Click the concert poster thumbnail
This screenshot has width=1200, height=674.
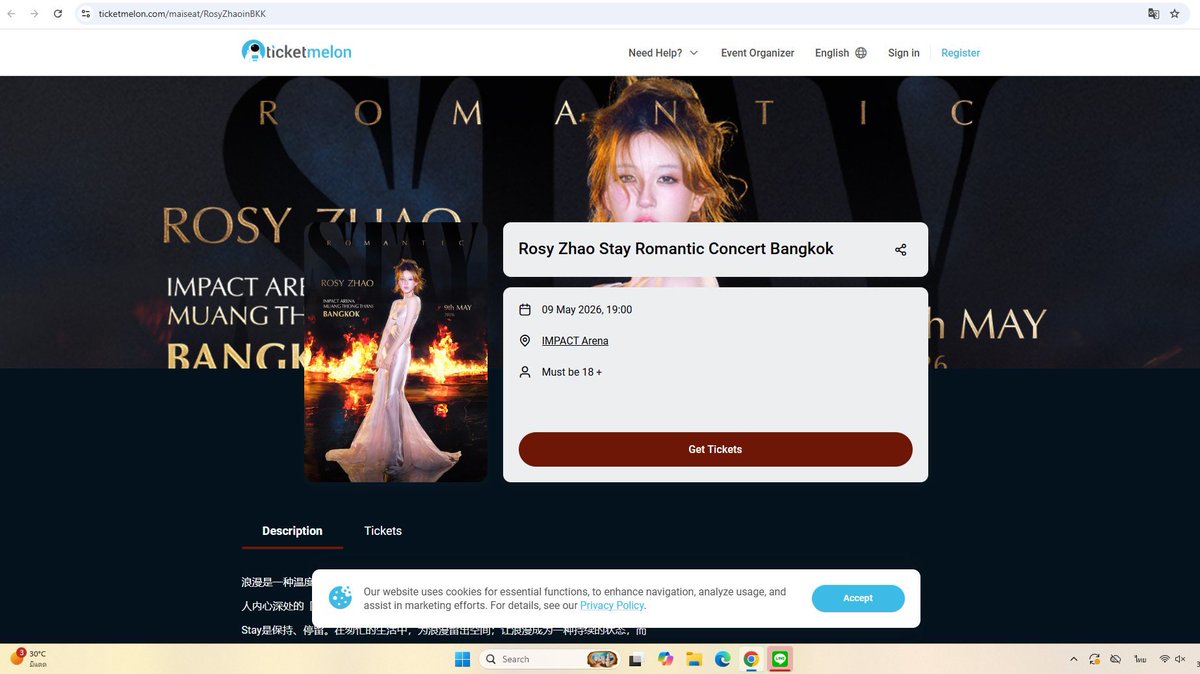[x=396, y=352]
